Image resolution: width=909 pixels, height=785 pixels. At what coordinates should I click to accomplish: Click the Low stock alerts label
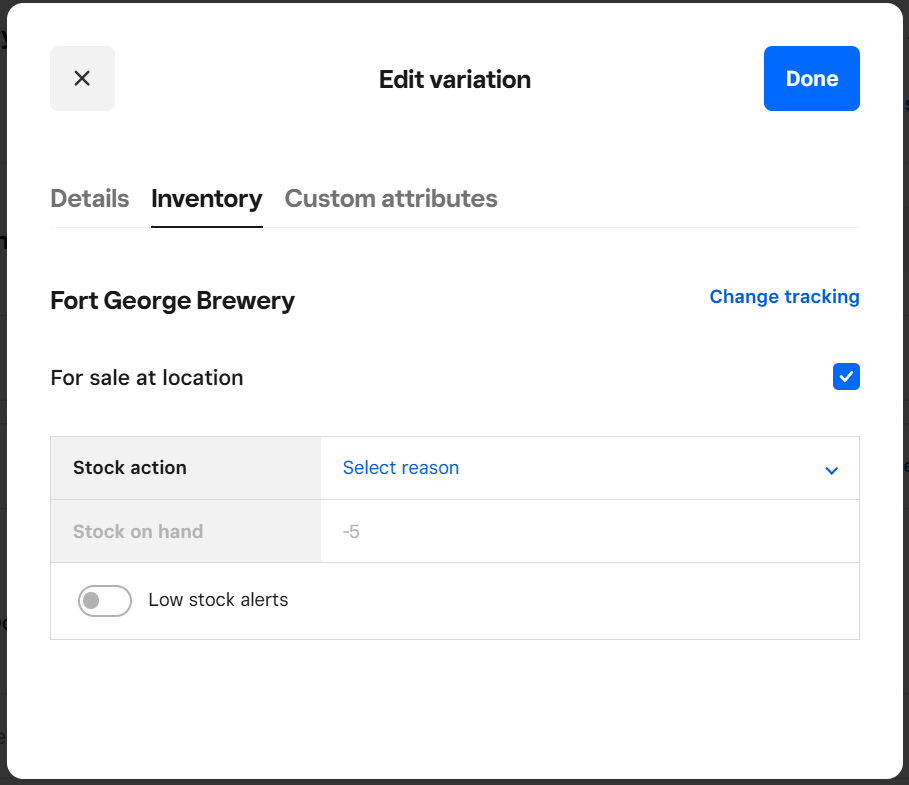click(x=218, y=601)
